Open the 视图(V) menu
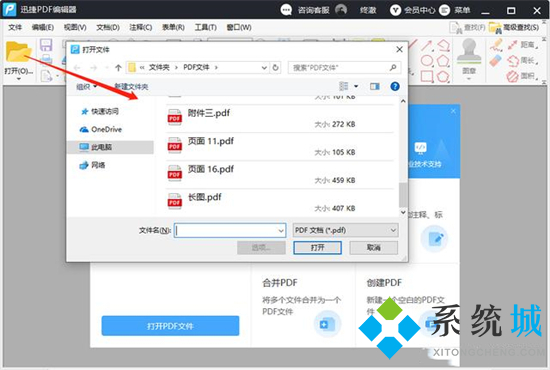Image resolution: width=550 pixels, height=370 pixels. (75, 27)
